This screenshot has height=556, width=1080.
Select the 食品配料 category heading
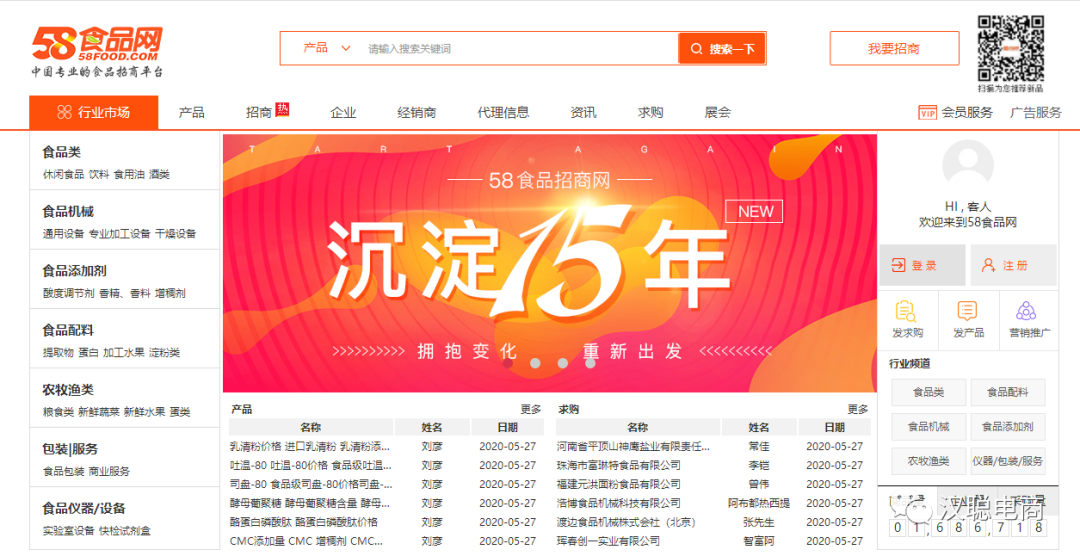coord(68,330)
